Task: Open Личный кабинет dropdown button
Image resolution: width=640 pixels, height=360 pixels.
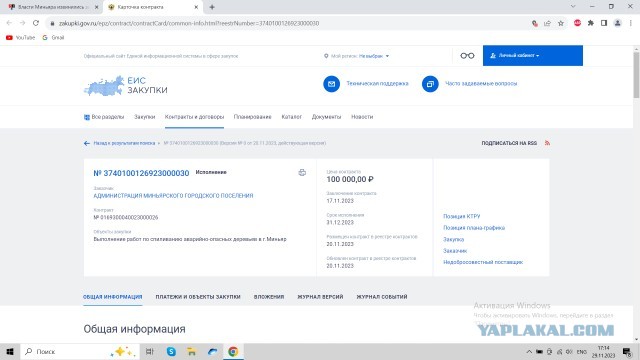Action: tap(533, 56)
